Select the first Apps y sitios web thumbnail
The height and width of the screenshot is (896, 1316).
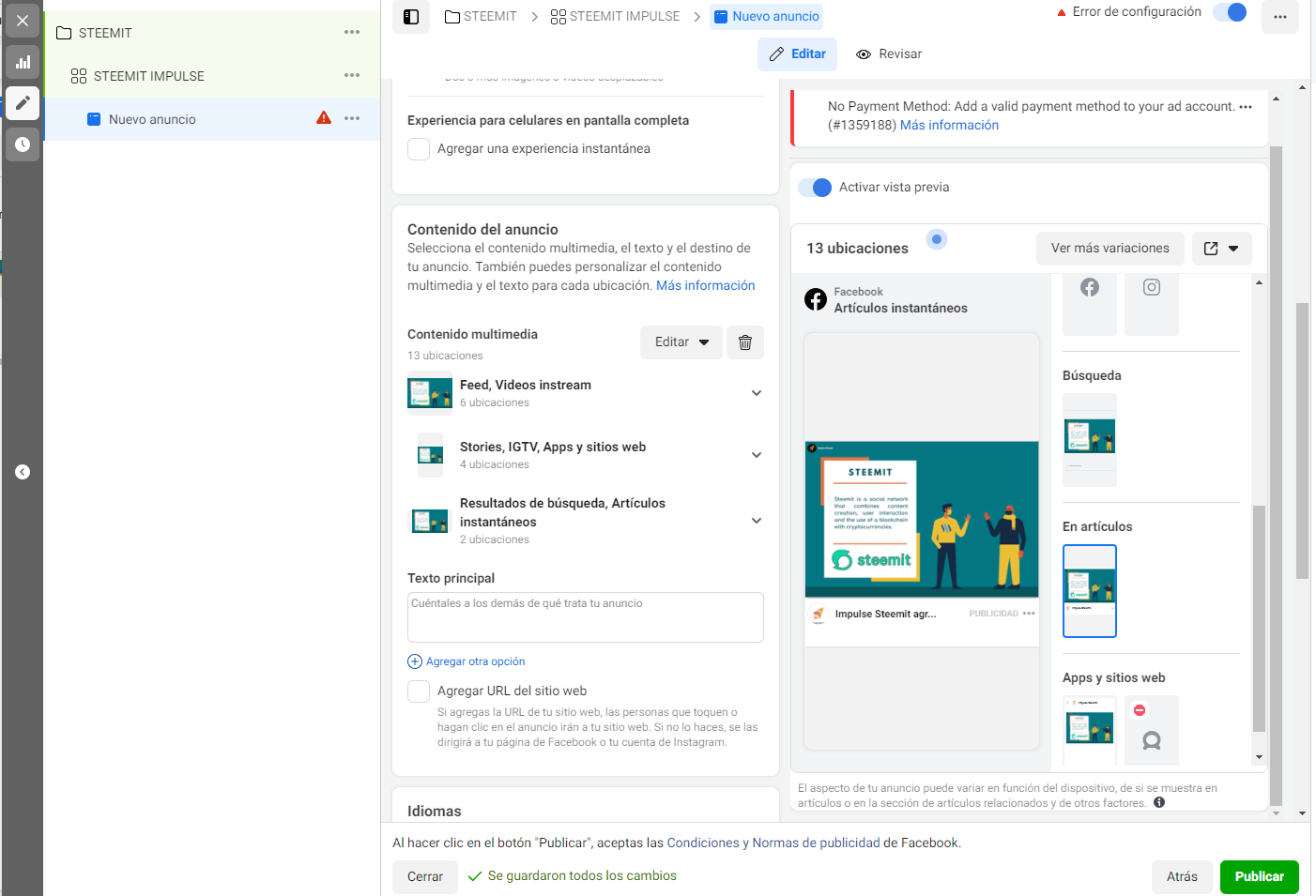tap(1090, 729)
